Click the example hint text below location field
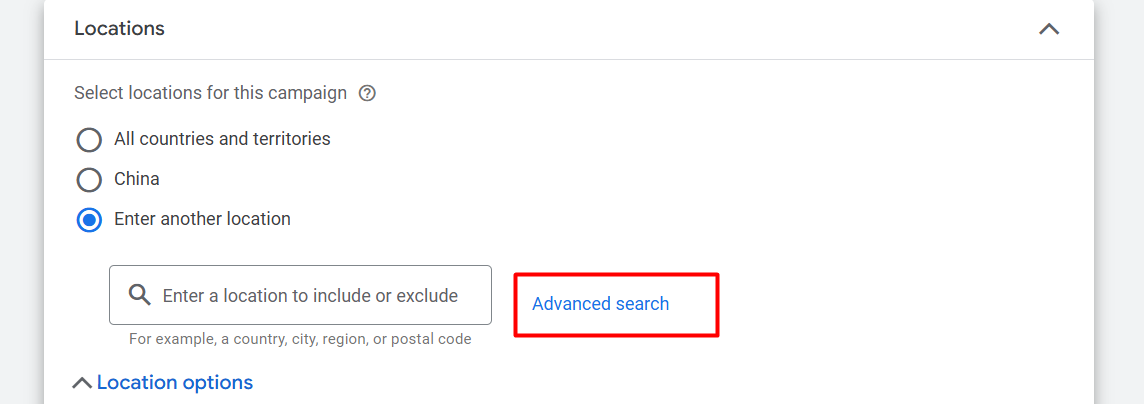This screenshot has width=1144, height=404. [x=300, y=339]
